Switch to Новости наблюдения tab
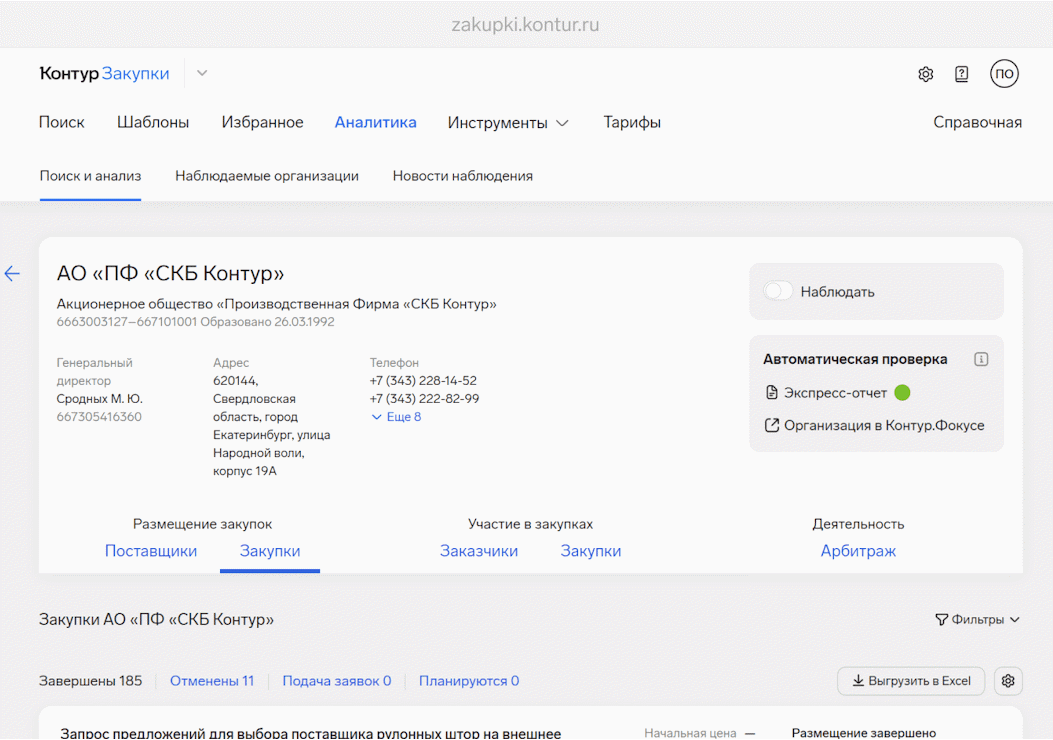 coord(463,176)
